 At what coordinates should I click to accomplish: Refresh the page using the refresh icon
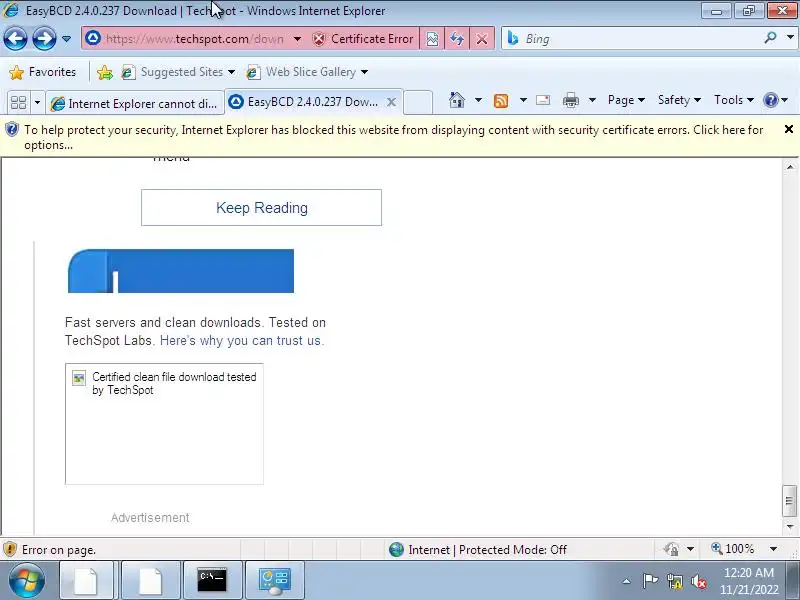[457, 39]
